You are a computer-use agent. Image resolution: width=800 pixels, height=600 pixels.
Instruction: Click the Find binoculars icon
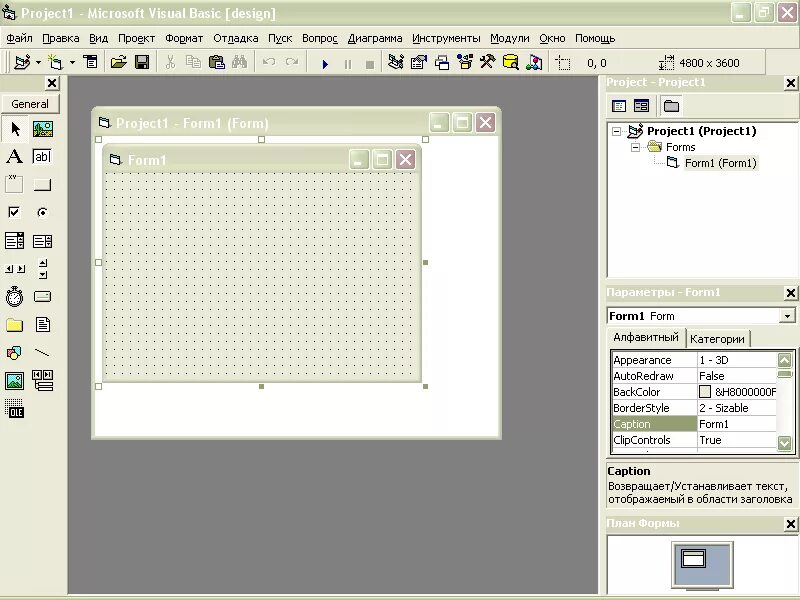coord(239,63)
